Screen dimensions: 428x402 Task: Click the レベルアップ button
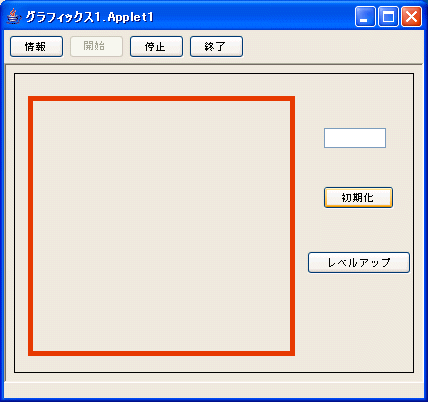coord(359,263)
